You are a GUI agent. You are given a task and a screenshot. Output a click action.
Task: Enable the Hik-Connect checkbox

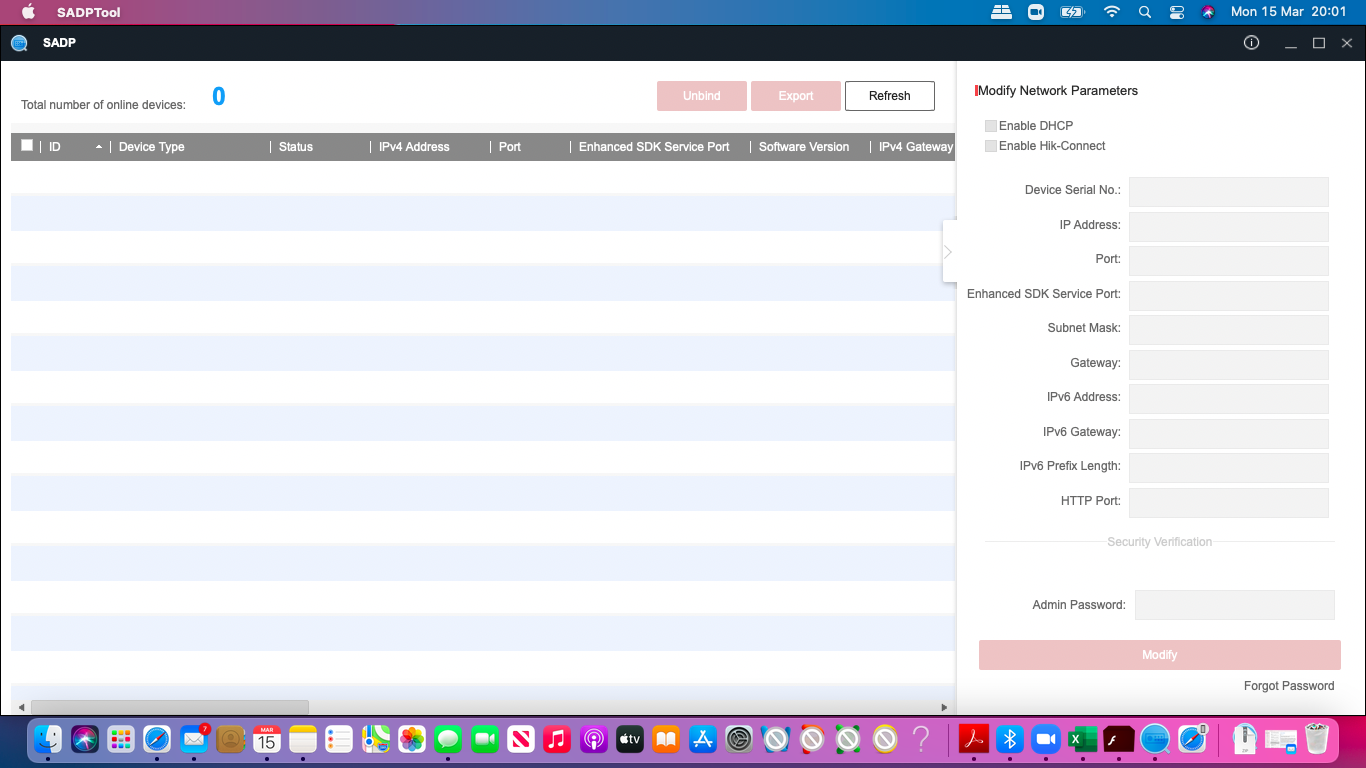991,145
